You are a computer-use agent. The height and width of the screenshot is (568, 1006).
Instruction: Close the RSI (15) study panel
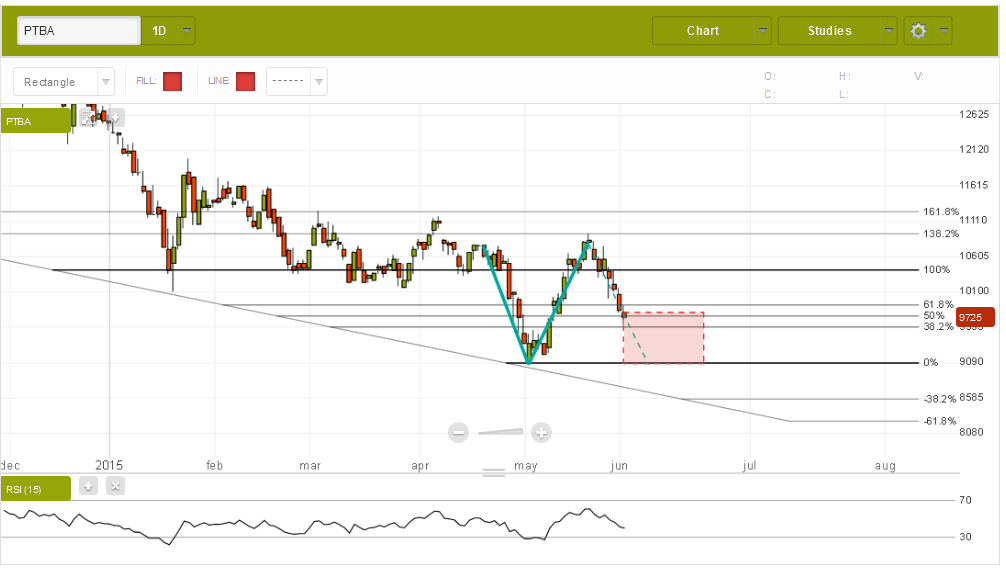pos(115,486)
